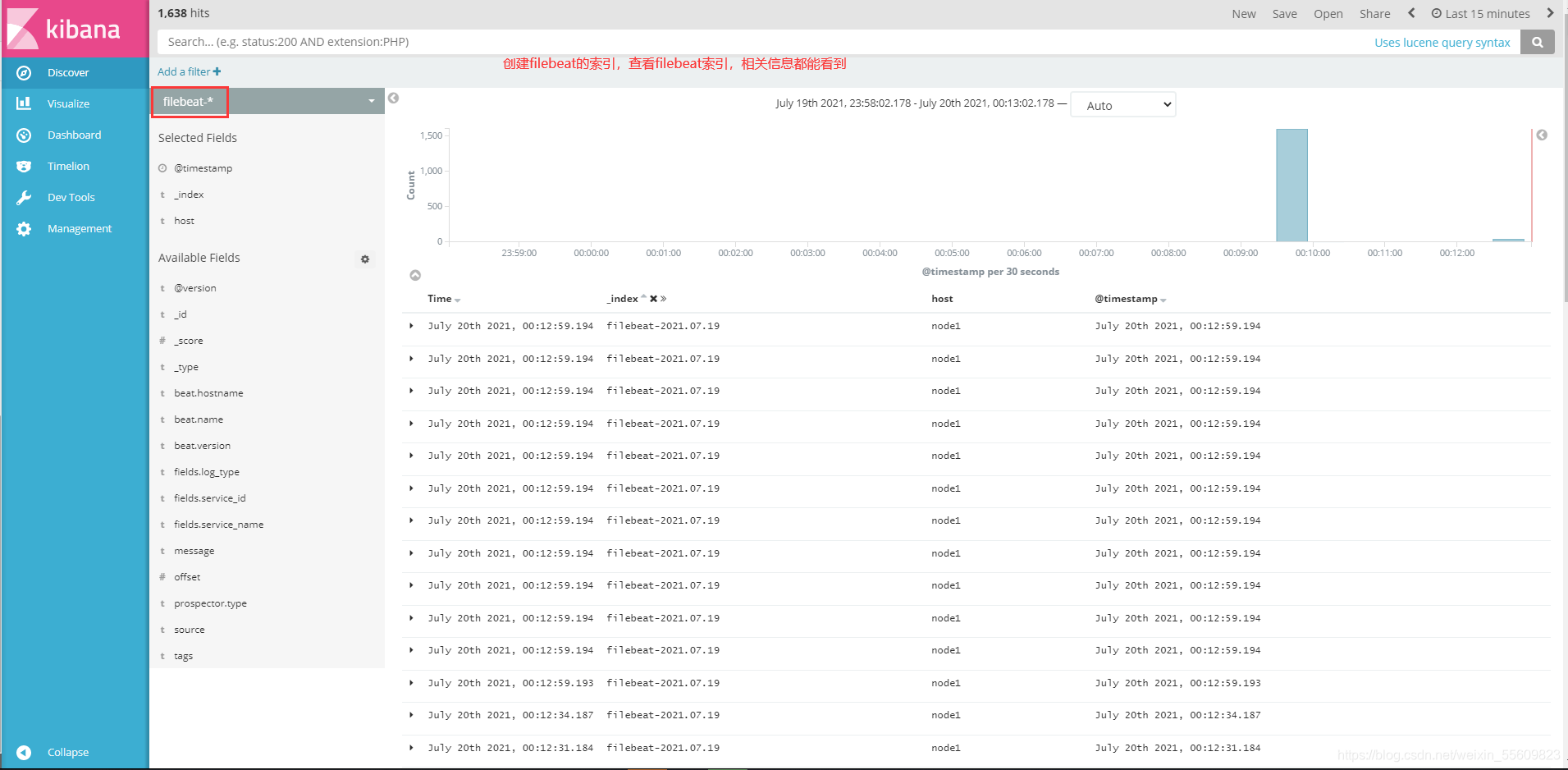Image resolution: width=1568 pixels, height=770 pixels.
Task: Go to Dashboard section
Action: click(74, 135)
